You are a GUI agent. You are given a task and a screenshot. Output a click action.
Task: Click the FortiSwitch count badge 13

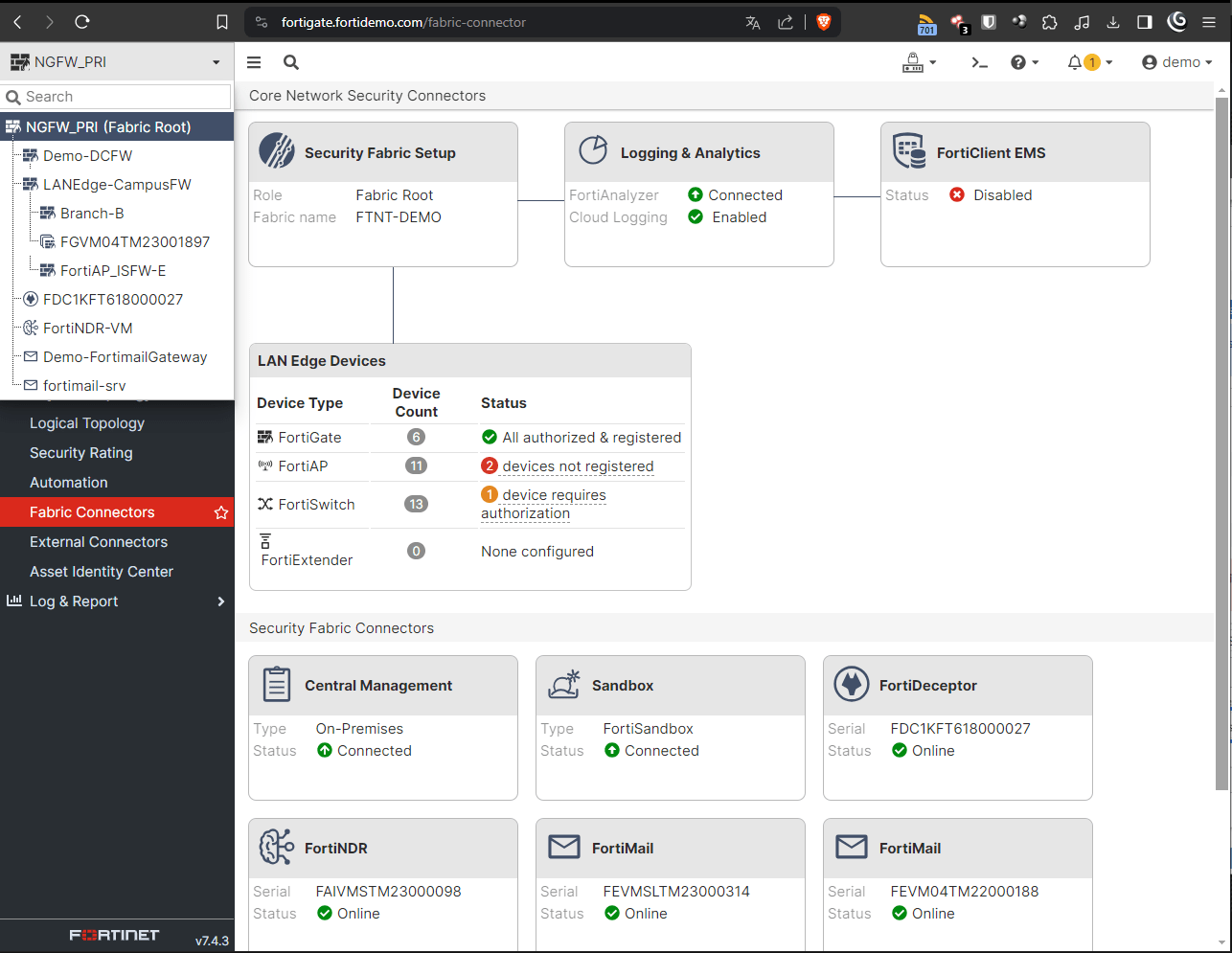(x=416, y=504)
